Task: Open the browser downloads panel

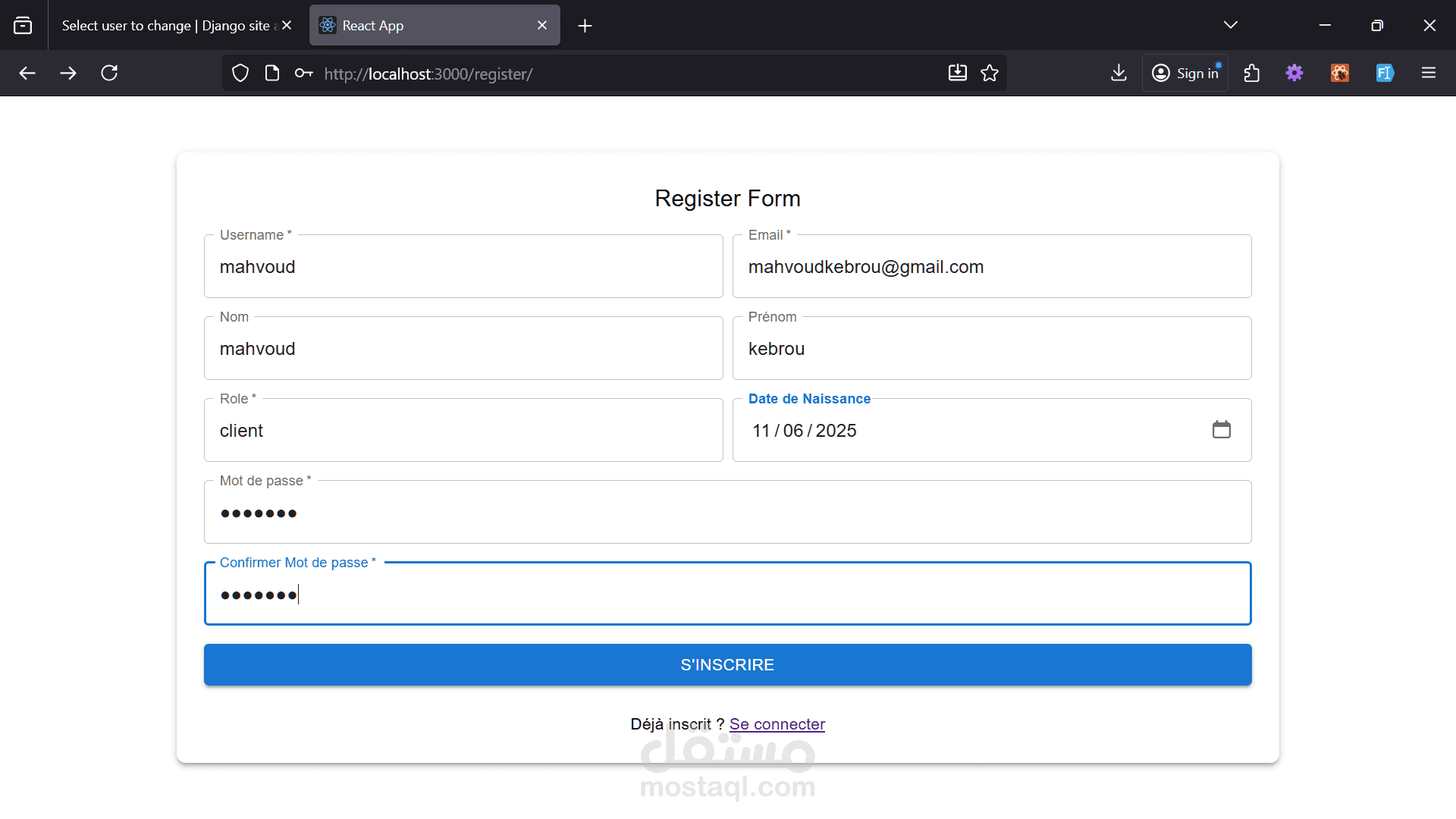Action: click(x=1119, y=74)
